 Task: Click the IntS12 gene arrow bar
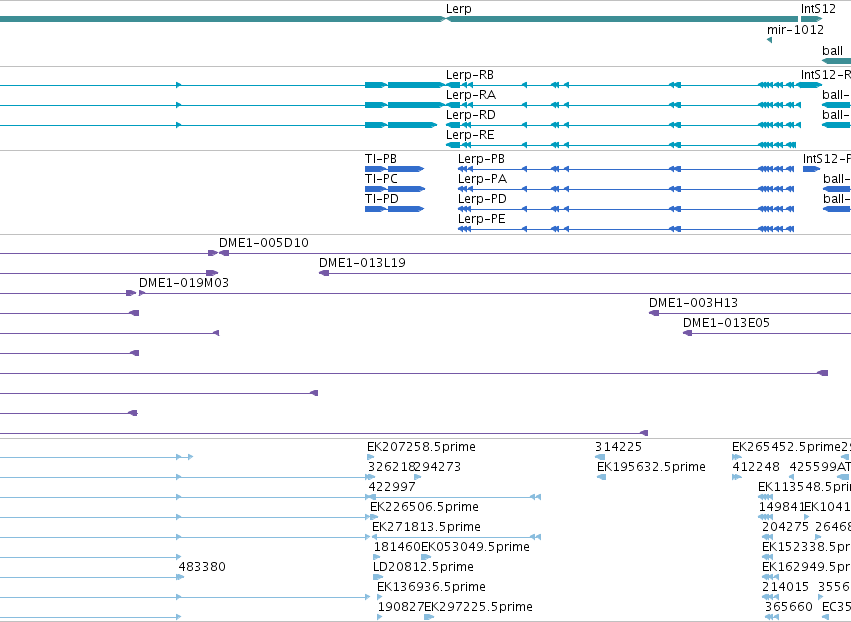(811, 19)
